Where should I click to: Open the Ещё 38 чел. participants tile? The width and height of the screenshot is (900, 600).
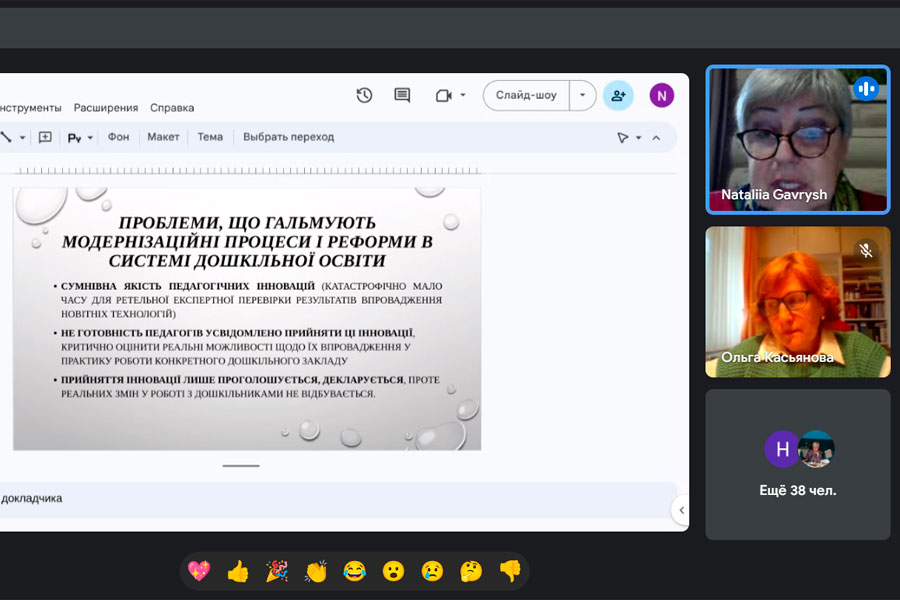(798, 464)
